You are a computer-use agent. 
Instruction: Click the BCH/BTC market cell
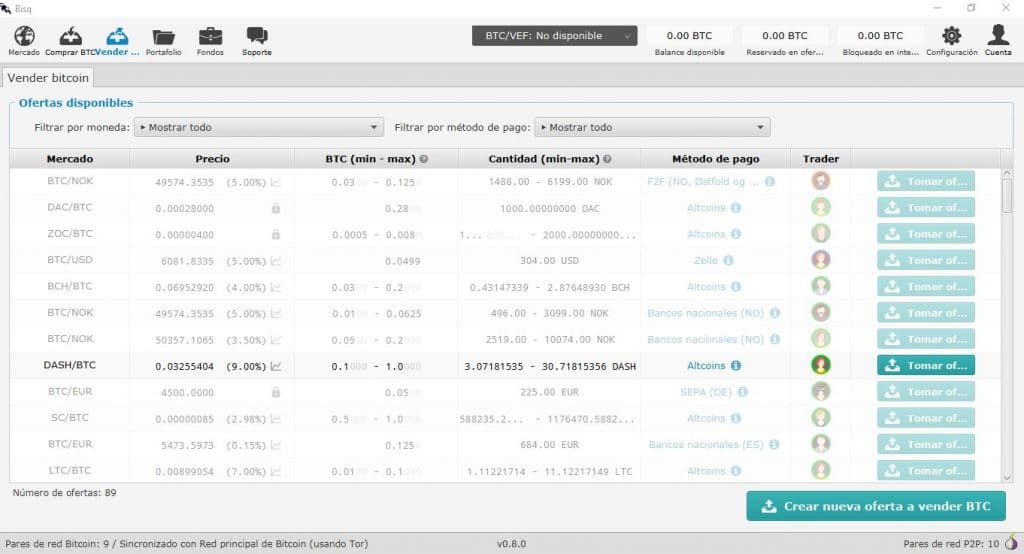point(70,286)
